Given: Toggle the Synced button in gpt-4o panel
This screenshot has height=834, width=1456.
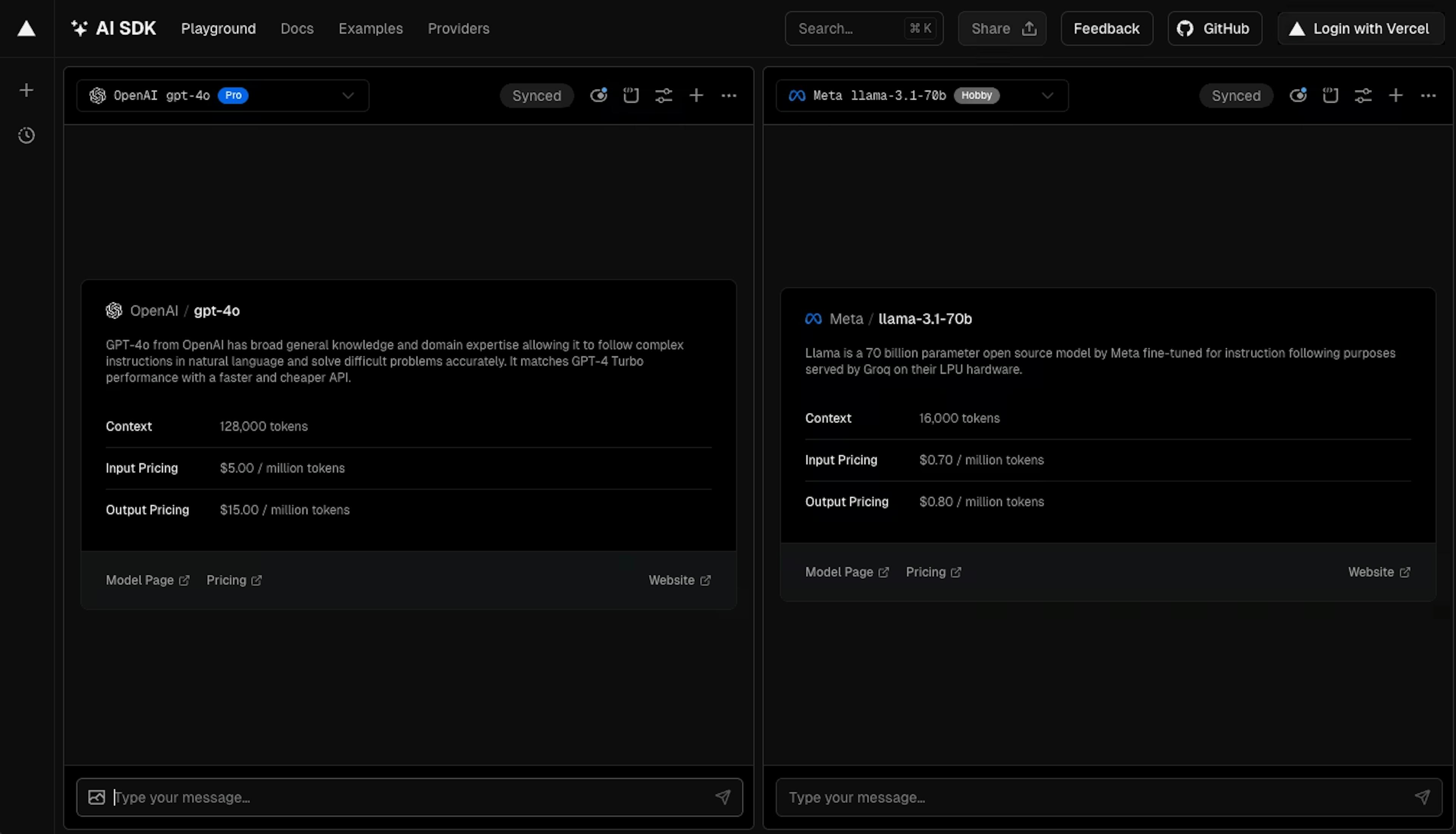Looking at the screenshot, I should 537,96.
